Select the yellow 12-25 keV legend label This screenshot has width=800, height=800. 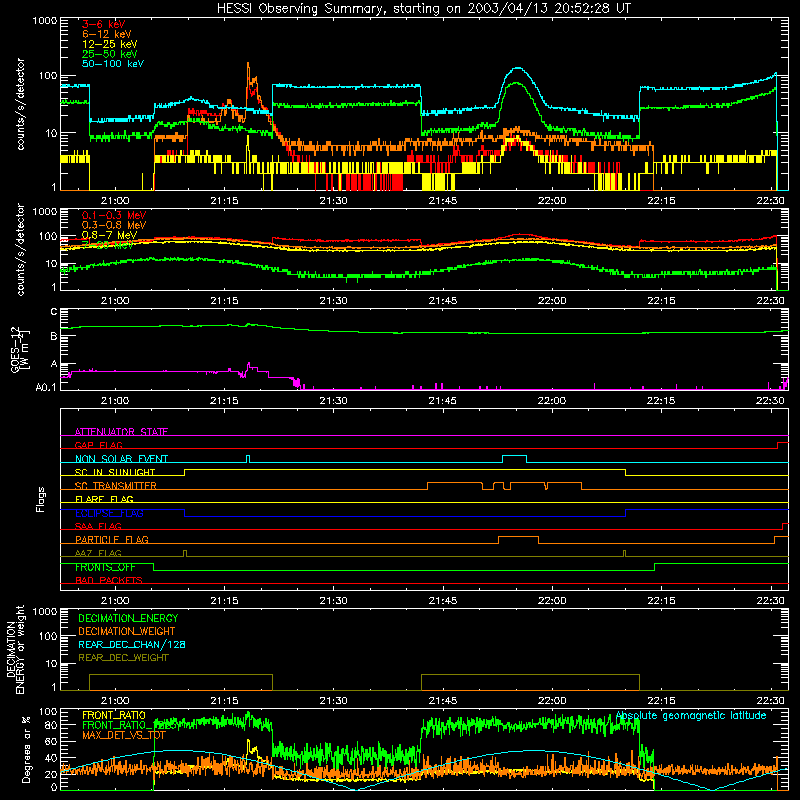click(109, 44)
